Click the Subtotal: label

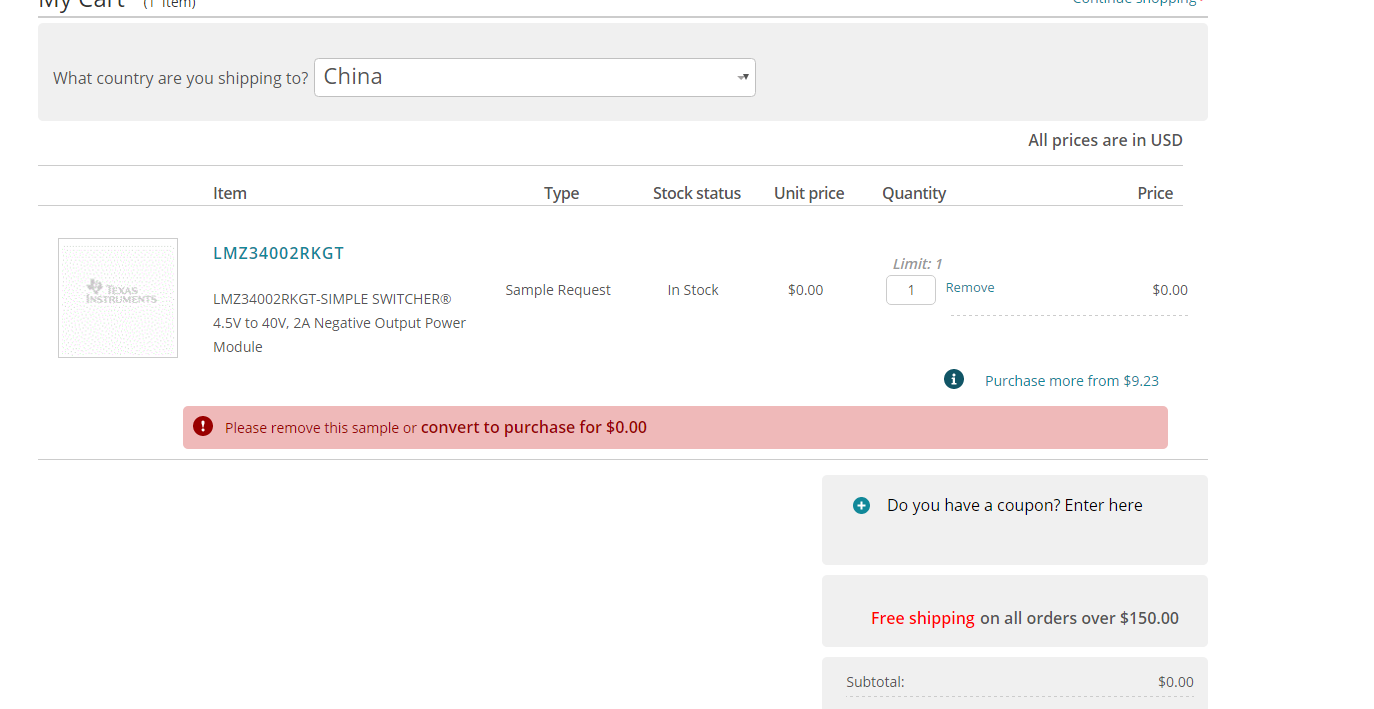(x=875, y=682)
